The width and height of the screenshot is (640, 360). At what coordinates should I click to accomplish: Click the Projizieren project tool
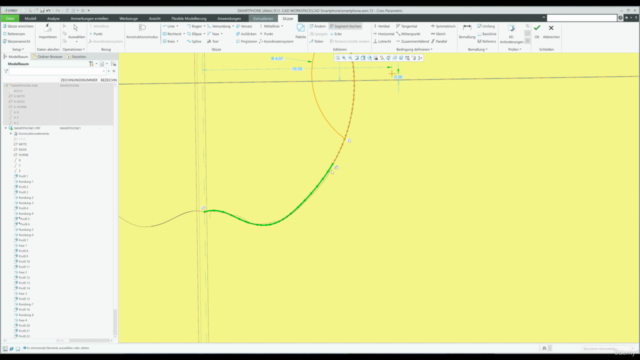click(x=247, y=41)
